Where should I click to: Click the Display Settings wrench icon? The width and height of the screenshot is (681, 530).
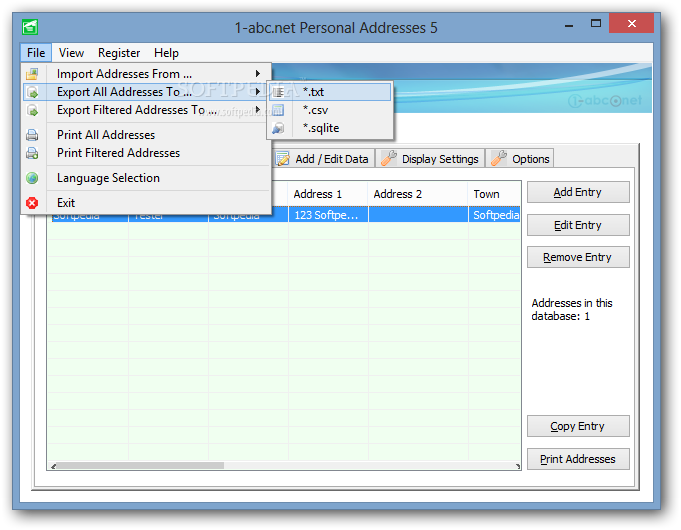click(389, 159)
